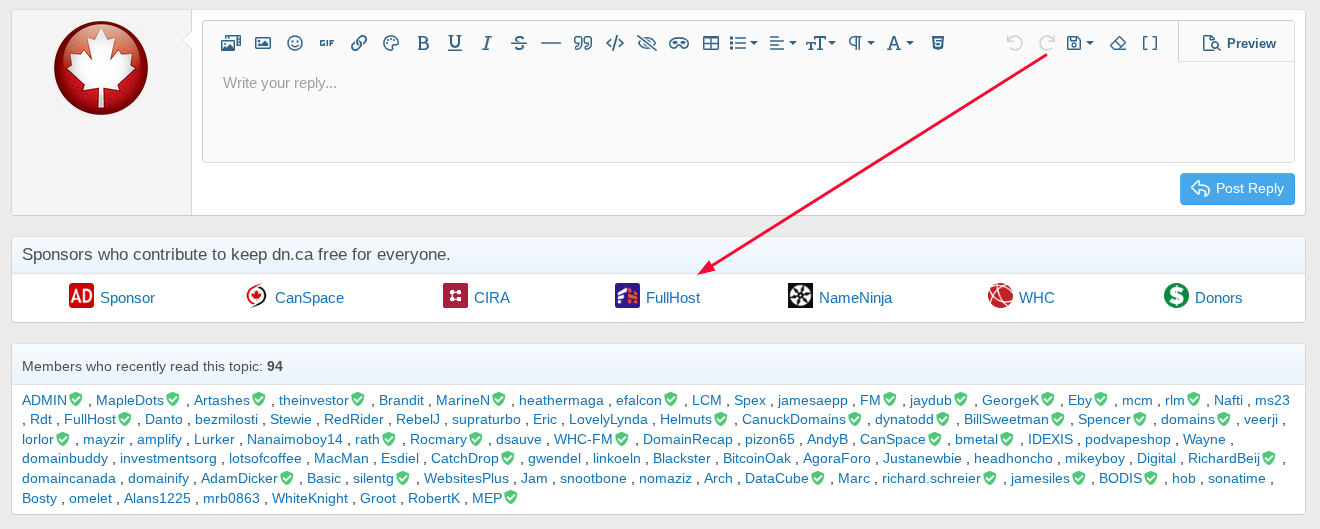Insert an image into the reply

(263, 43)
